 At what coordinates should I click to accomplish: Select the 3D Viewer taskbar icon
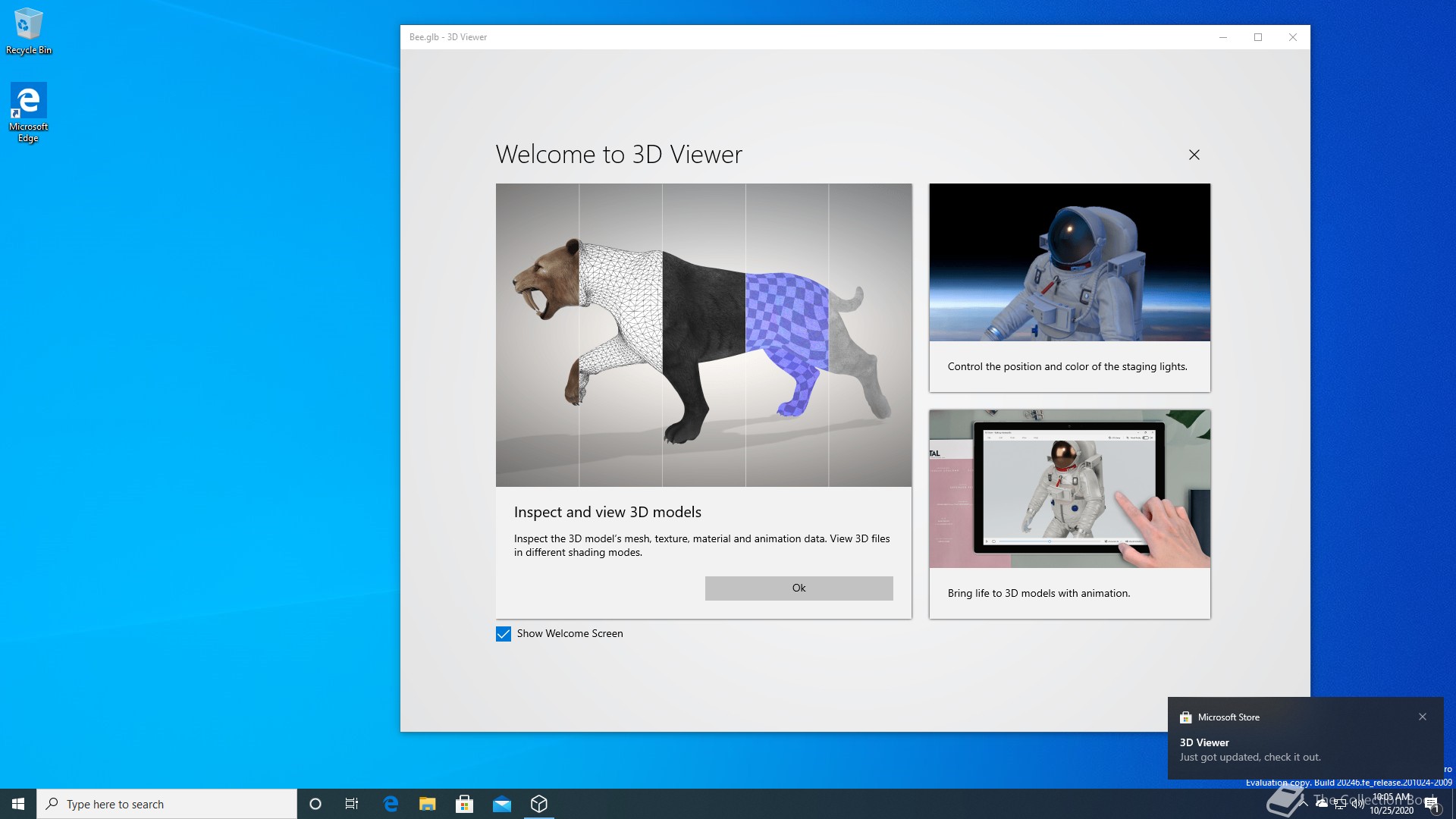tap(539, 804)
